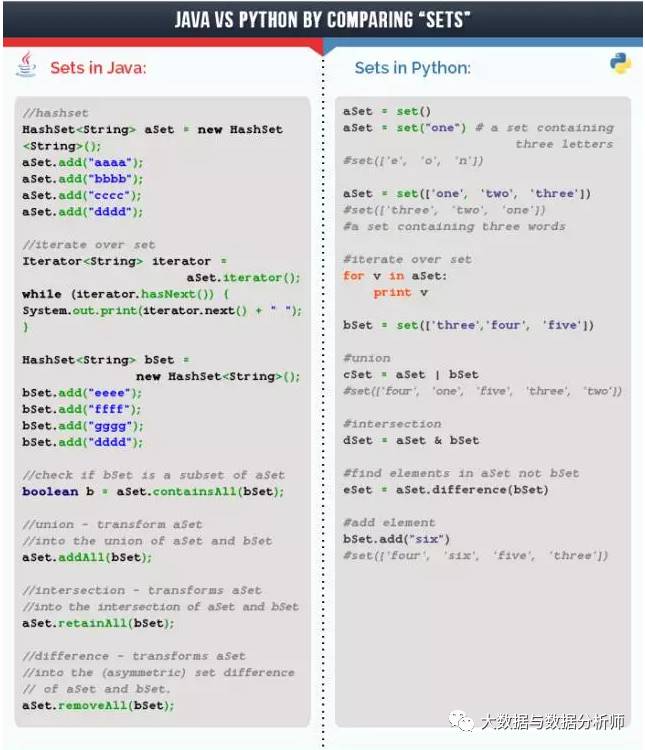The height and width of the screenshot is (750, 645).
Task: Click the 'for v in aSet:' line
Action: point(395,276)
